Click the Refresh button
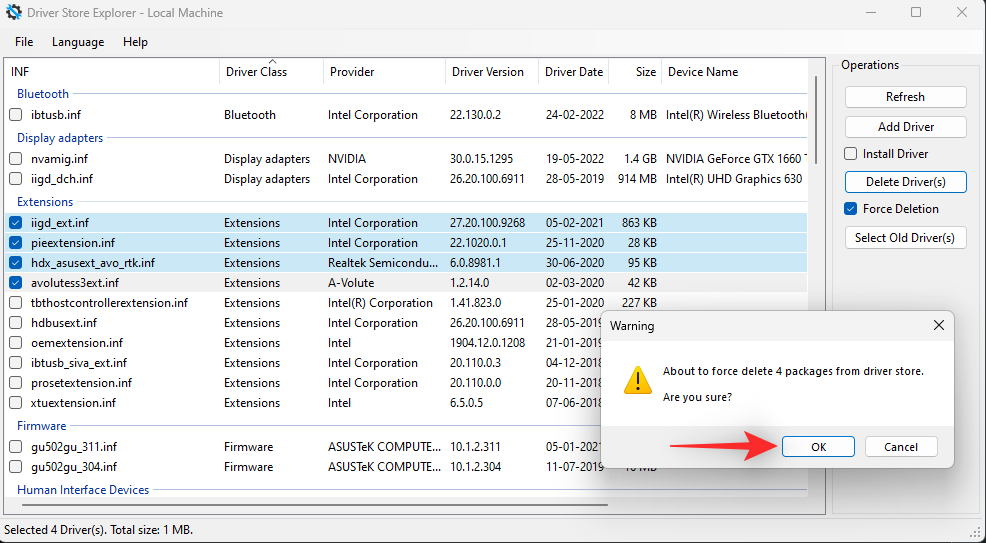 click(x=906, y=97)
